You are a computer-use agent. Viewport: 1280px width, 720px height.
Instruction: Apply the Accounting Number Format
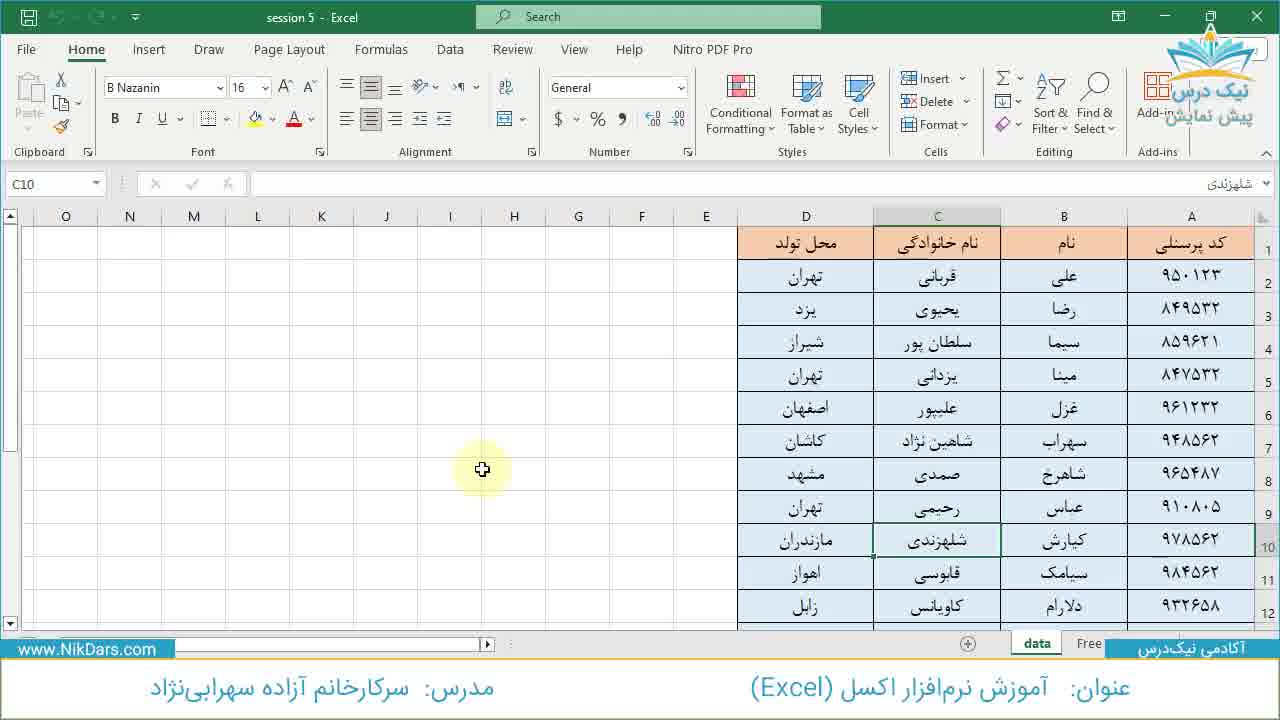(558, 118)
